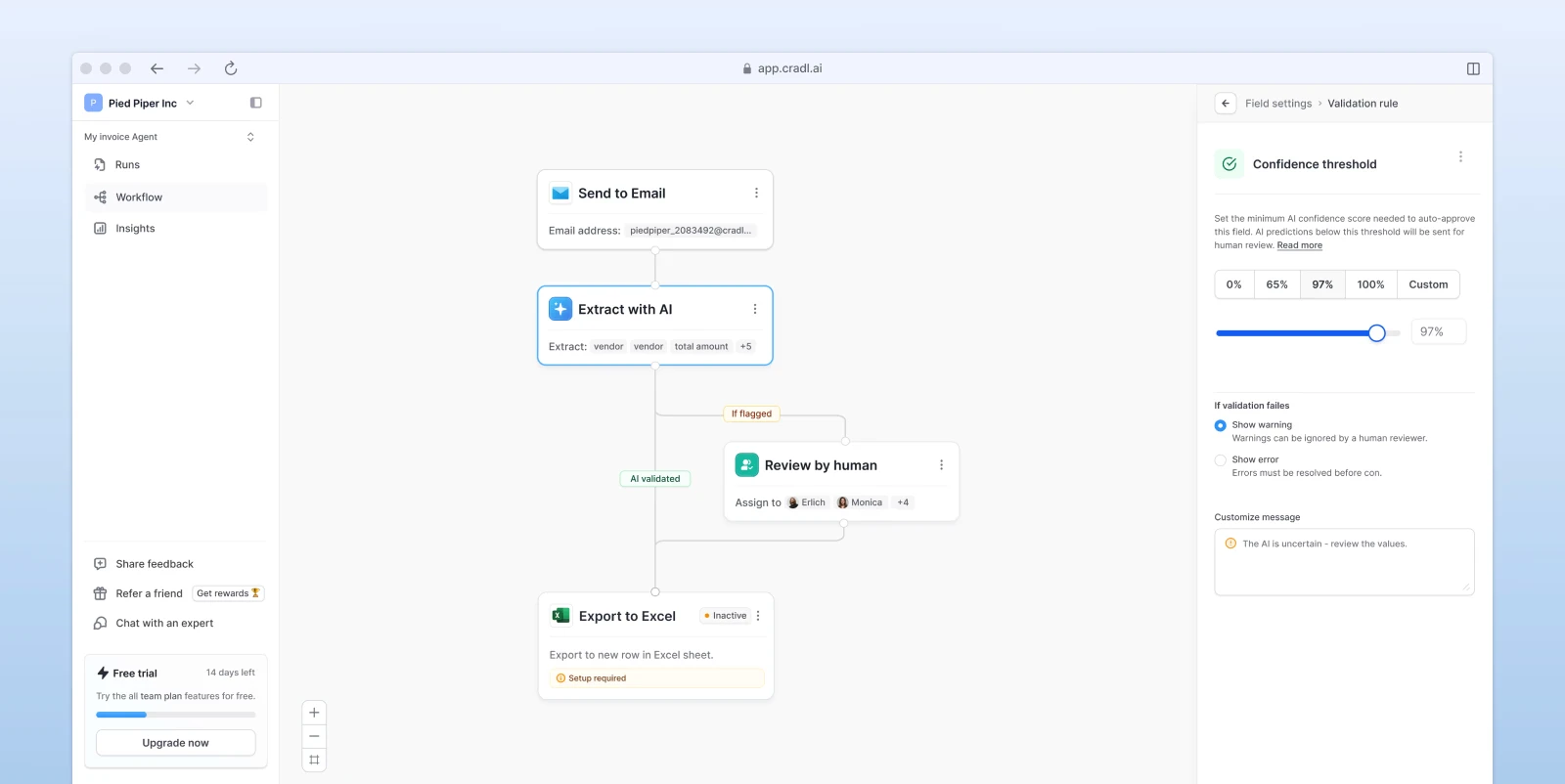This screenshot has width=1565, height=784.
Task: Click the Free trial lightning icon
Action: tap(103, 673)
